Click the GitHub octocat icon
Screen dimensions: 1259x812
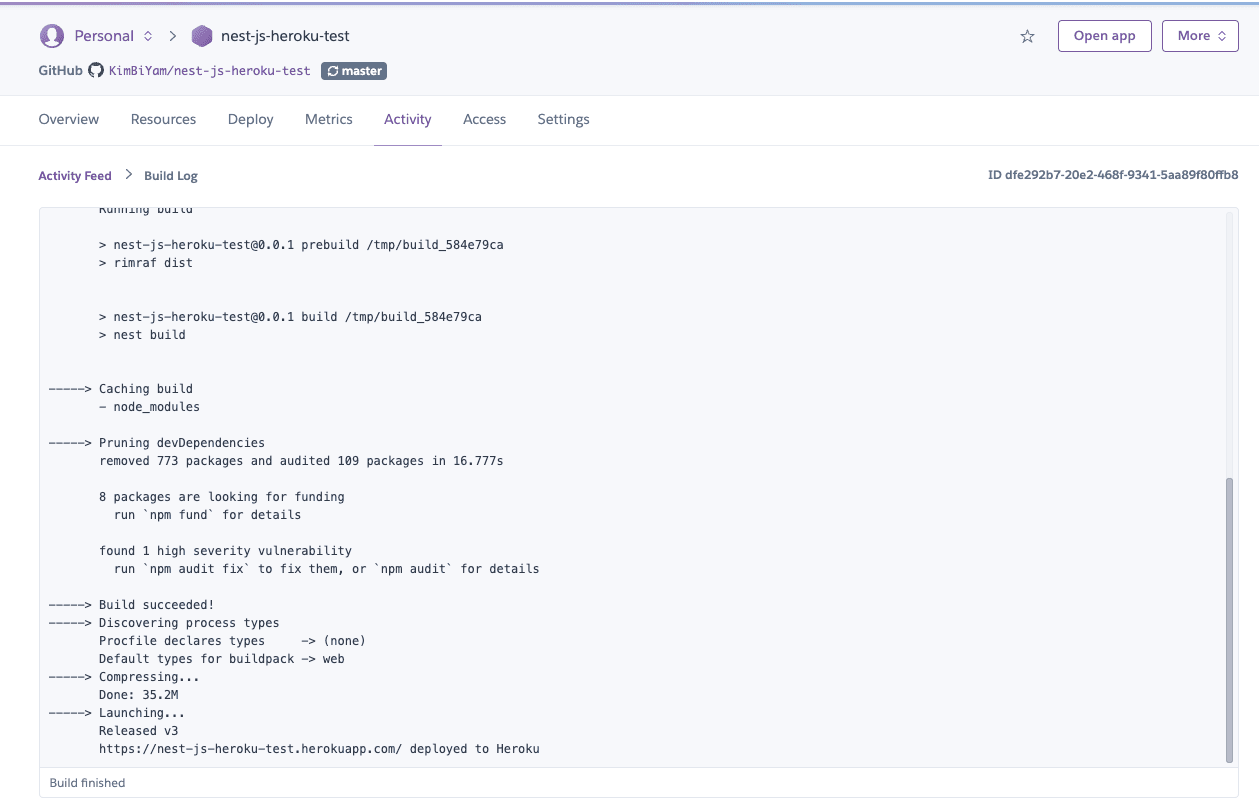point(96,71)
